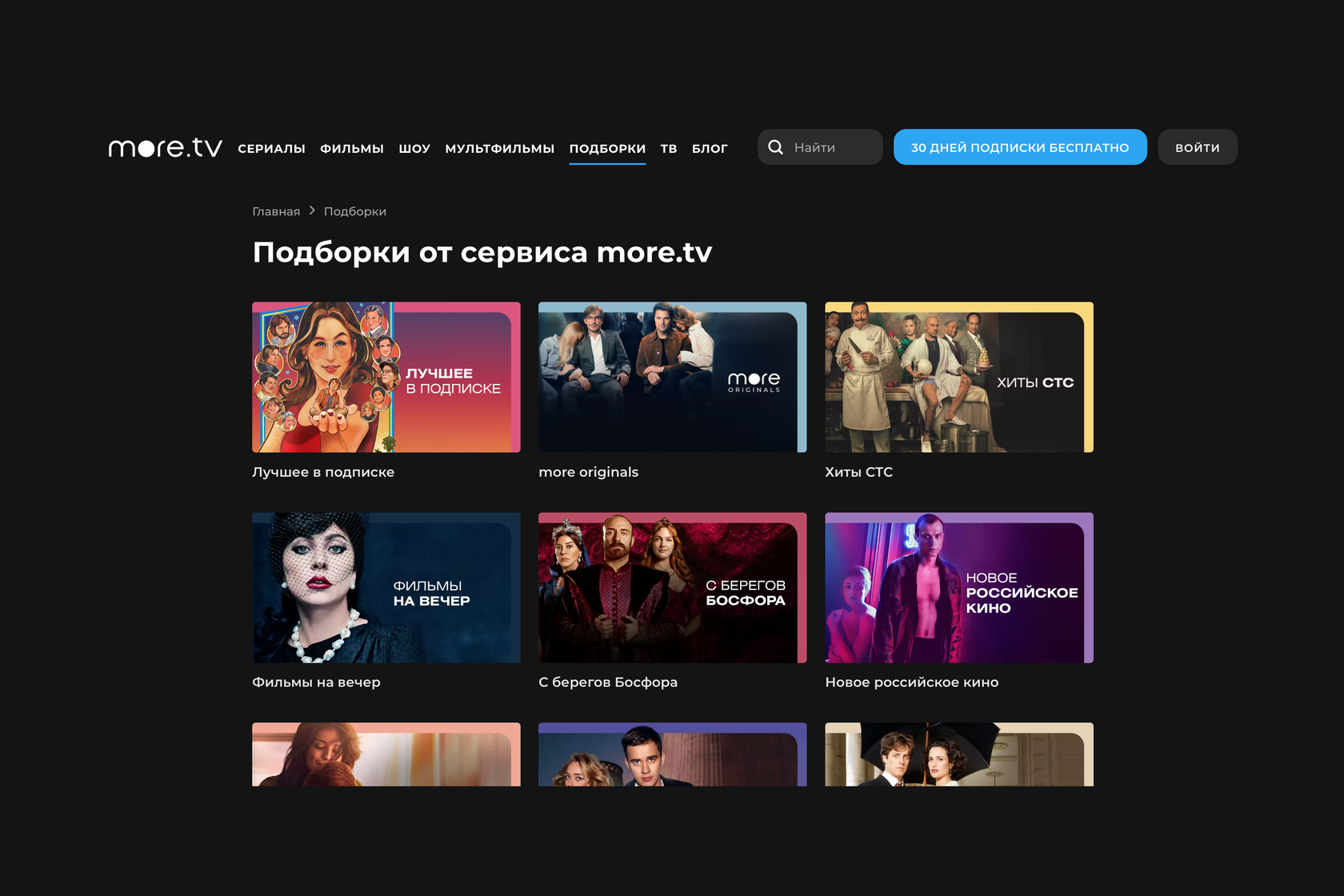Click the Войти login button
The image size is (1344, 896).
coord(1198,147)
